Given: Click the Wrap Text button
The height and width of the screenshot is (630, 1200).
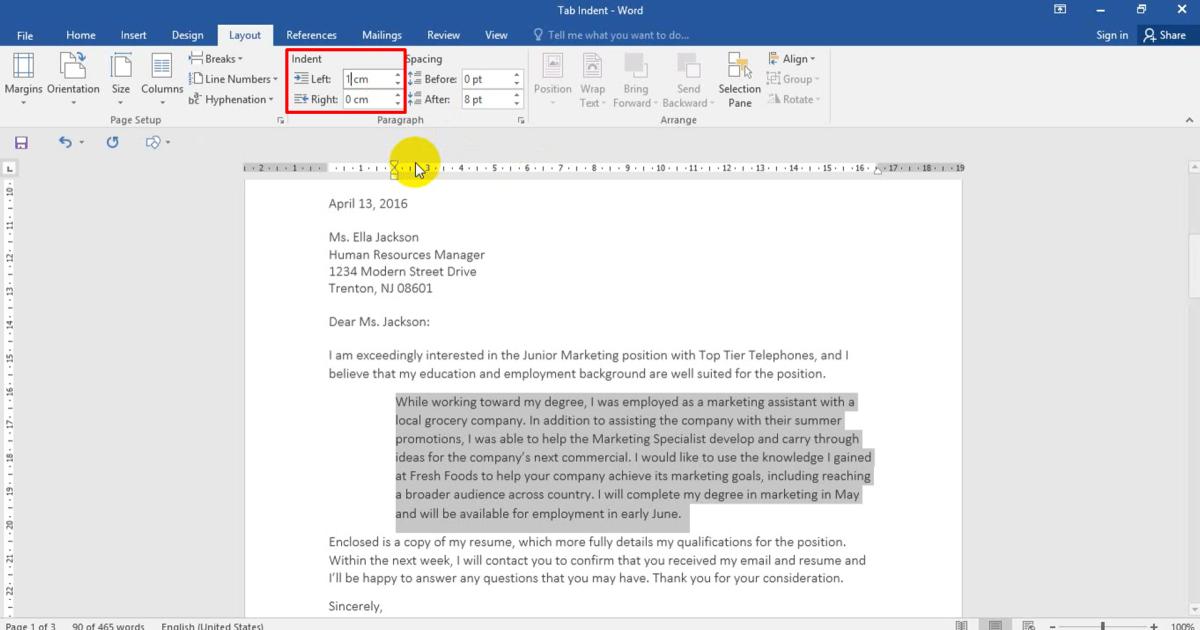Looking at the screenshot, I should click(592, 80).
